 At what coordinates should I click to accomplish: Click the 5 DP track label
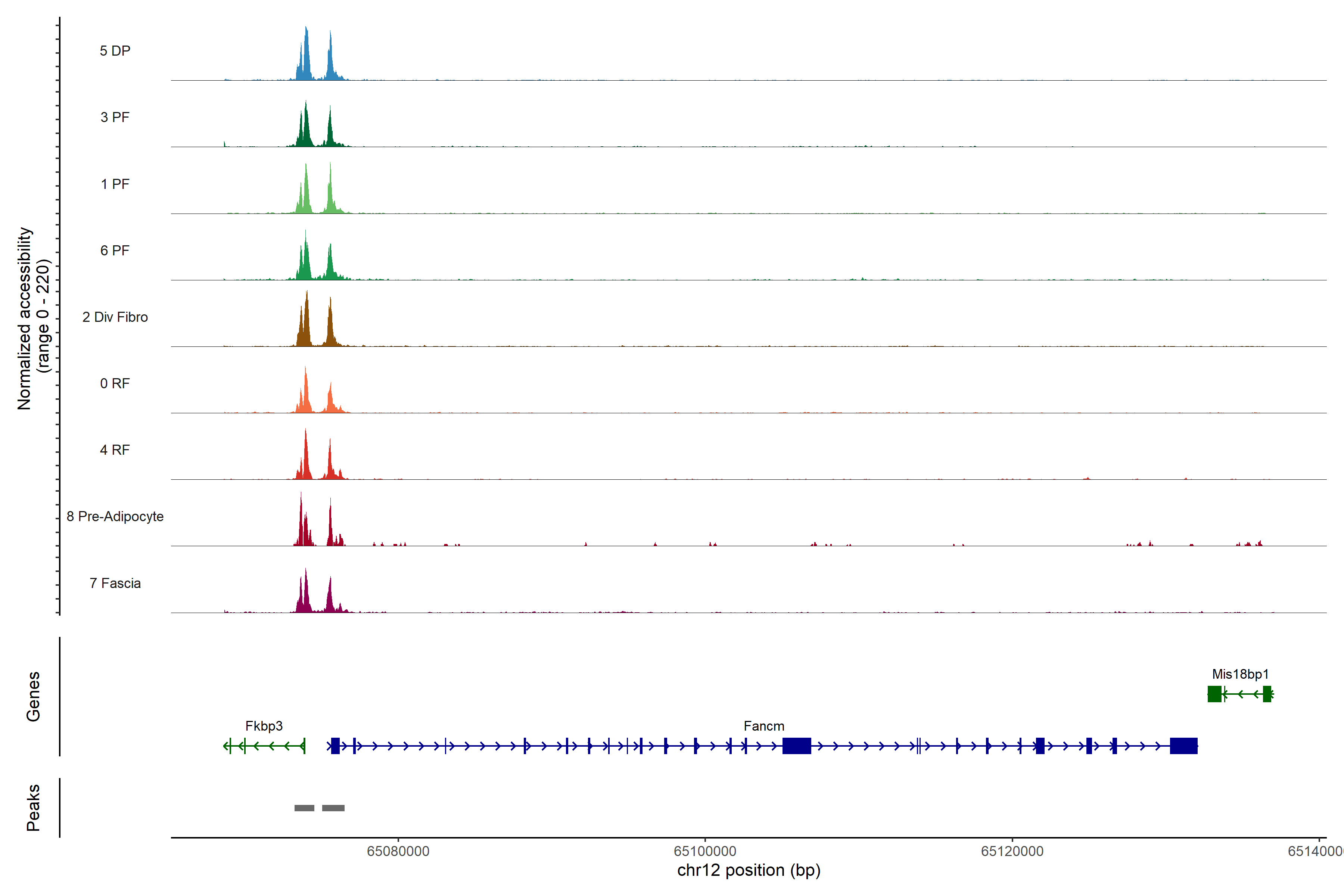(x=115, y=51)
